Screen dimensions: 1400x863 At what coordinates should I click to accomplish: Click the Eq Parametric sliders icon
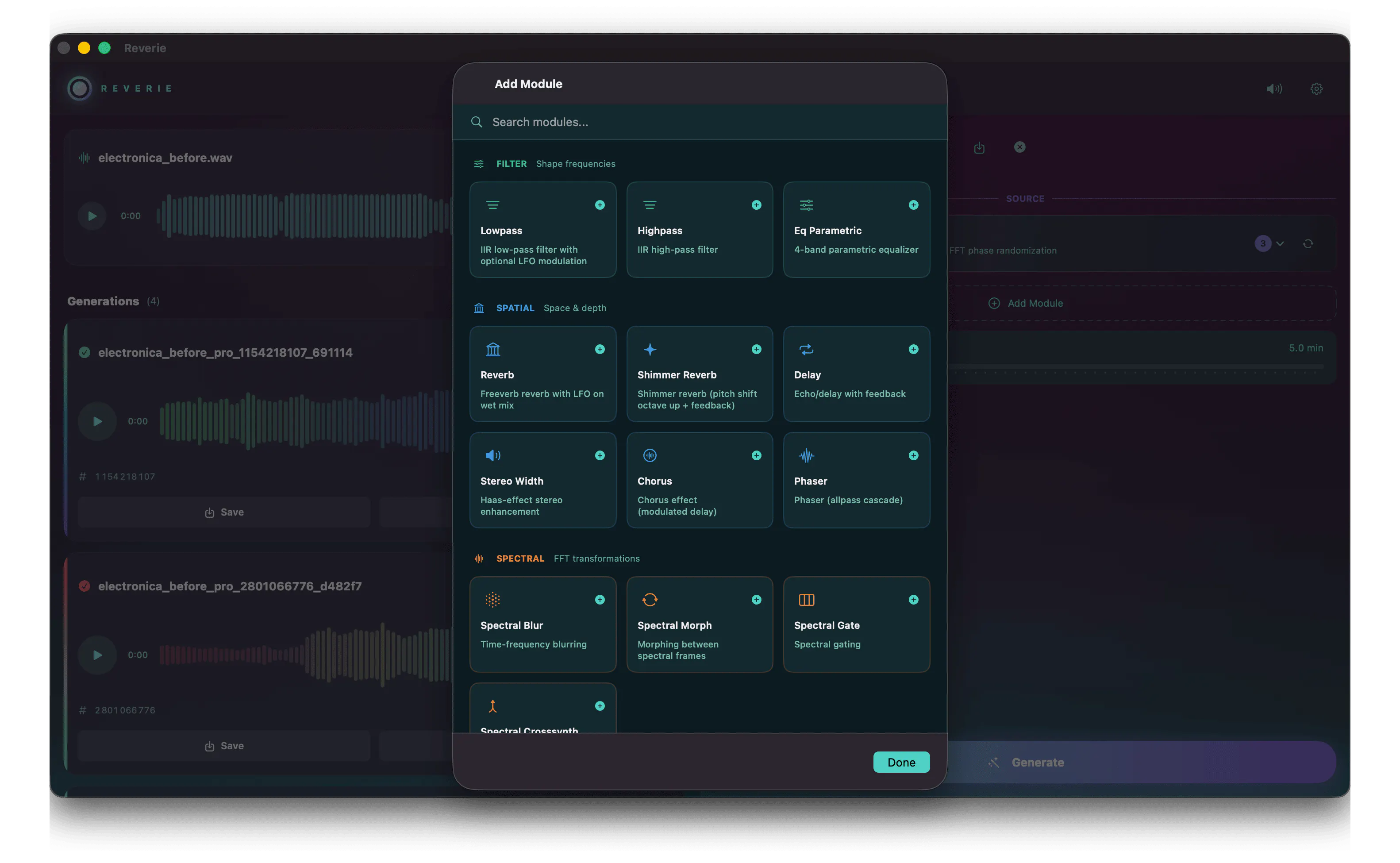click(x=806, y=205)
